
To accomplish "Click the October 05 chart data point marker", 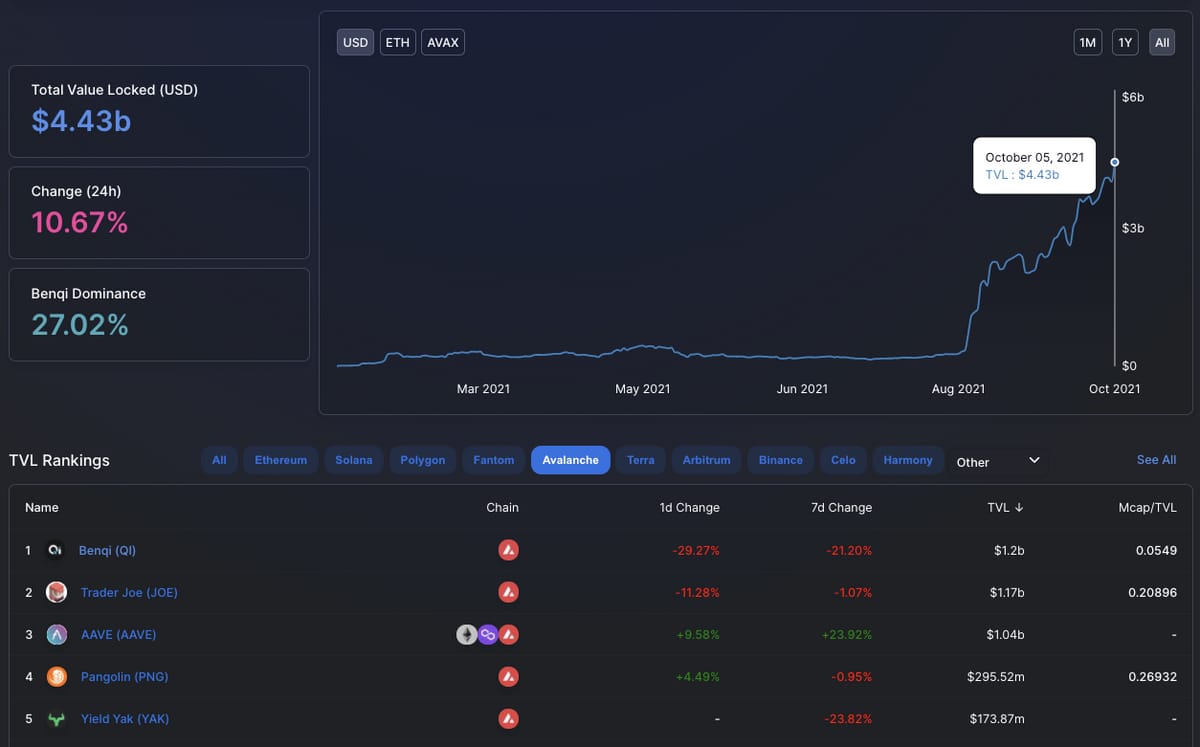I will tap(1115, 162).
